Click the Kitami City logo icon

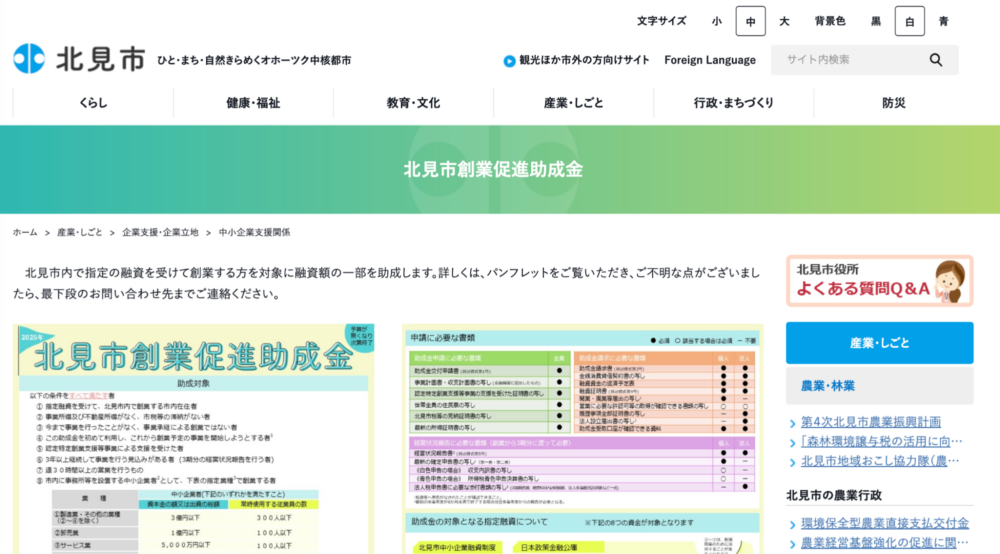pyautogui.click(x=29, y=59)
